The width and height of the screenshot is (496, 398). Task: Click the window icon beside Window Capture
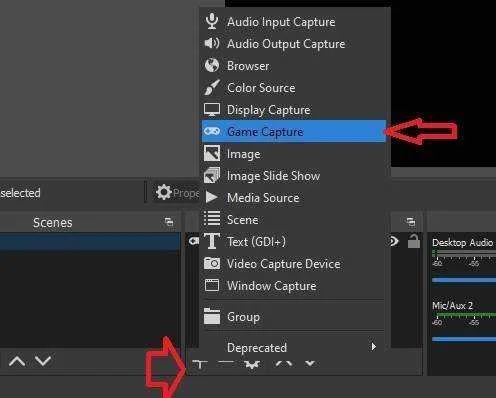pos(212,285)
